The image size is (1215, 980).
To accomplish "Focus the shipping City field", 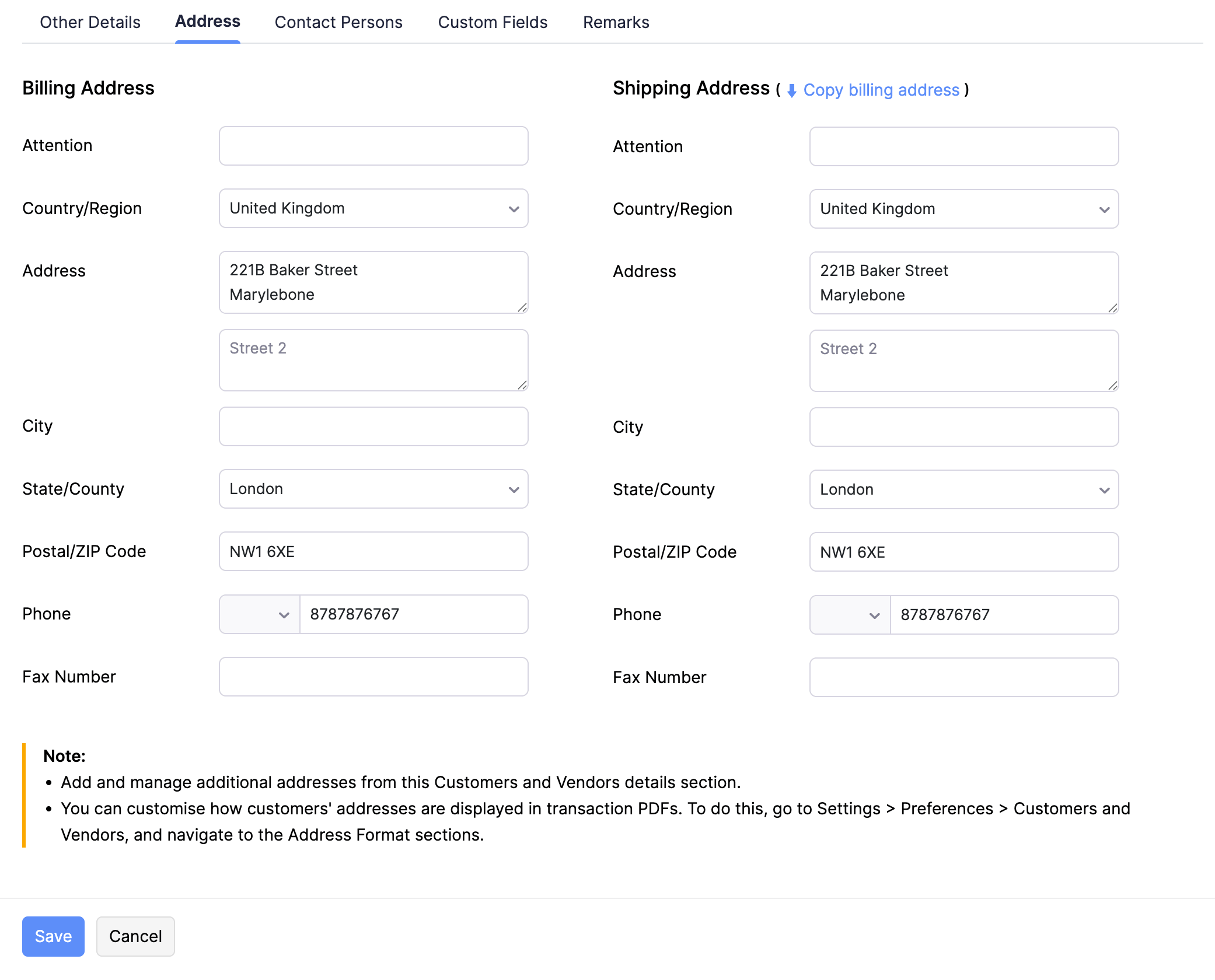I will (964, 427).
